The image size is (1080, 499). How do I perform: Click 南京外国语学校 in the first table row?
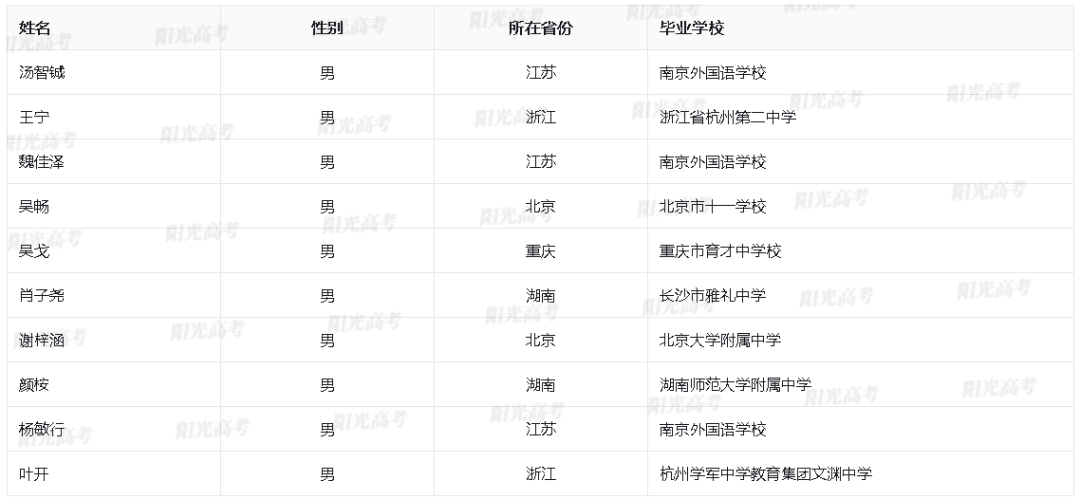713,72
